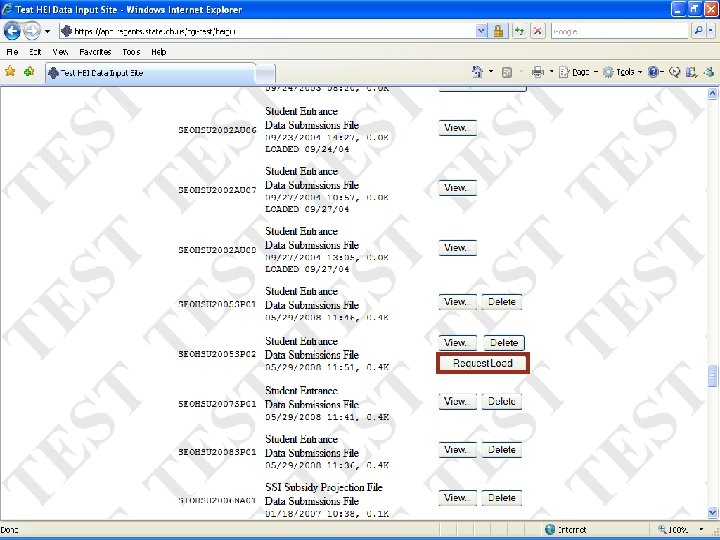Open the Tools gear command bar menu
Viewport: 720px width, 540px height.
click(622, 72)
